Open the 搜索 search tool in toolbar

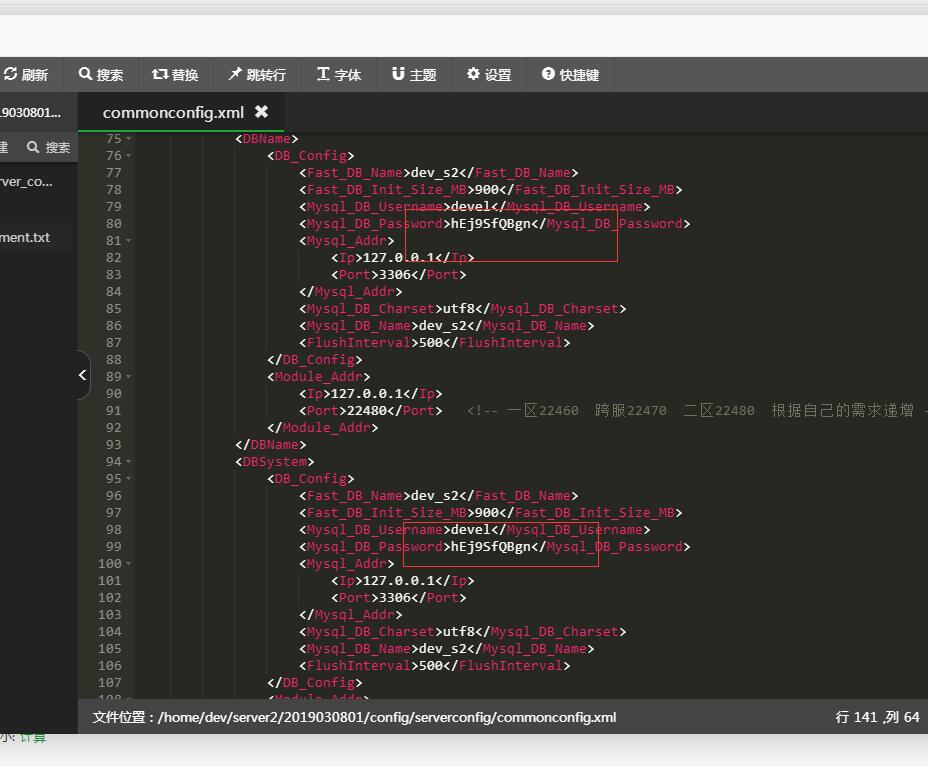101,75
